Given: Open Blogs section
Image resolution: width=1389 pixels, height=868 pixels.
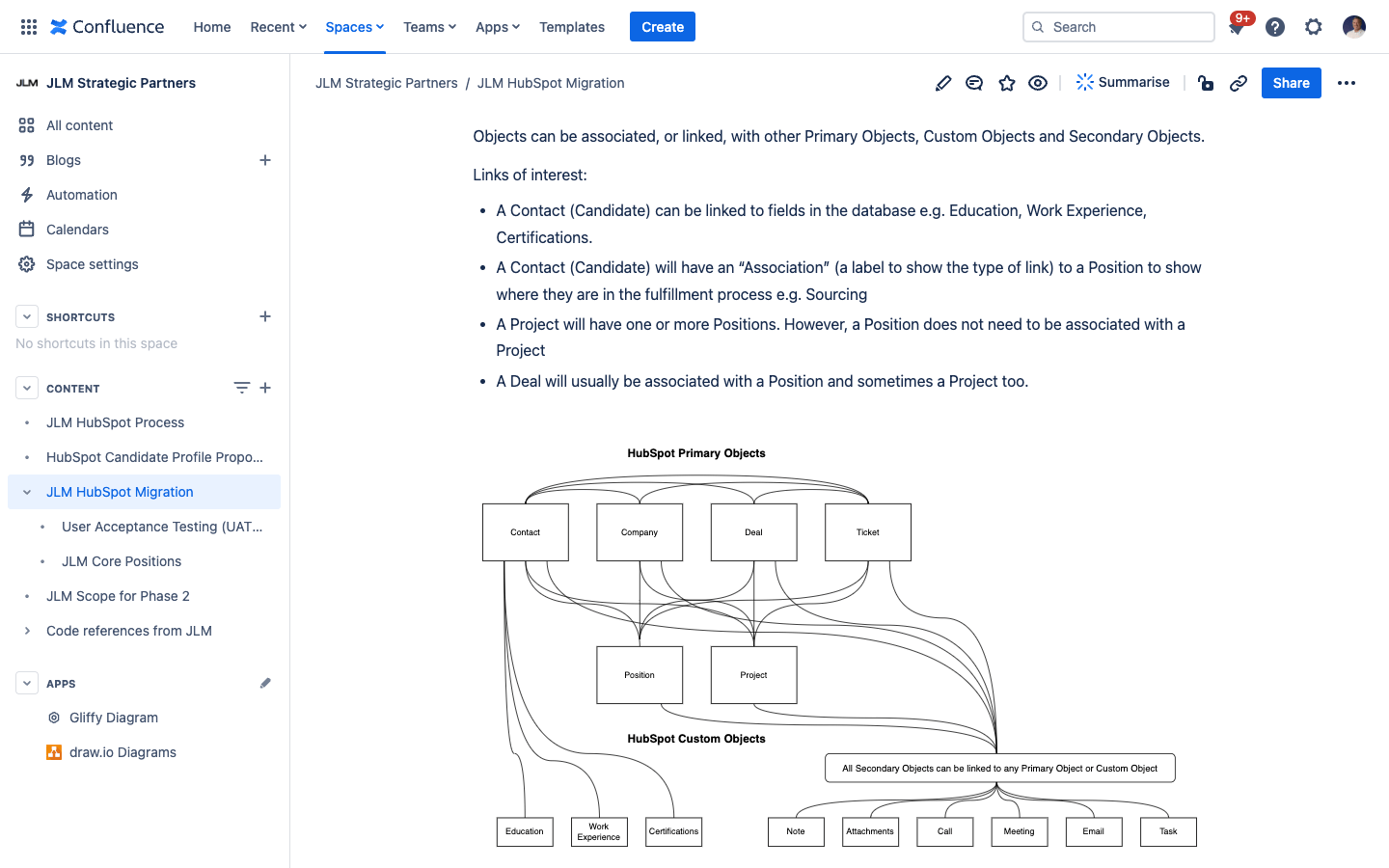Looking at the screenshot, I should click(x=64, y=160).
